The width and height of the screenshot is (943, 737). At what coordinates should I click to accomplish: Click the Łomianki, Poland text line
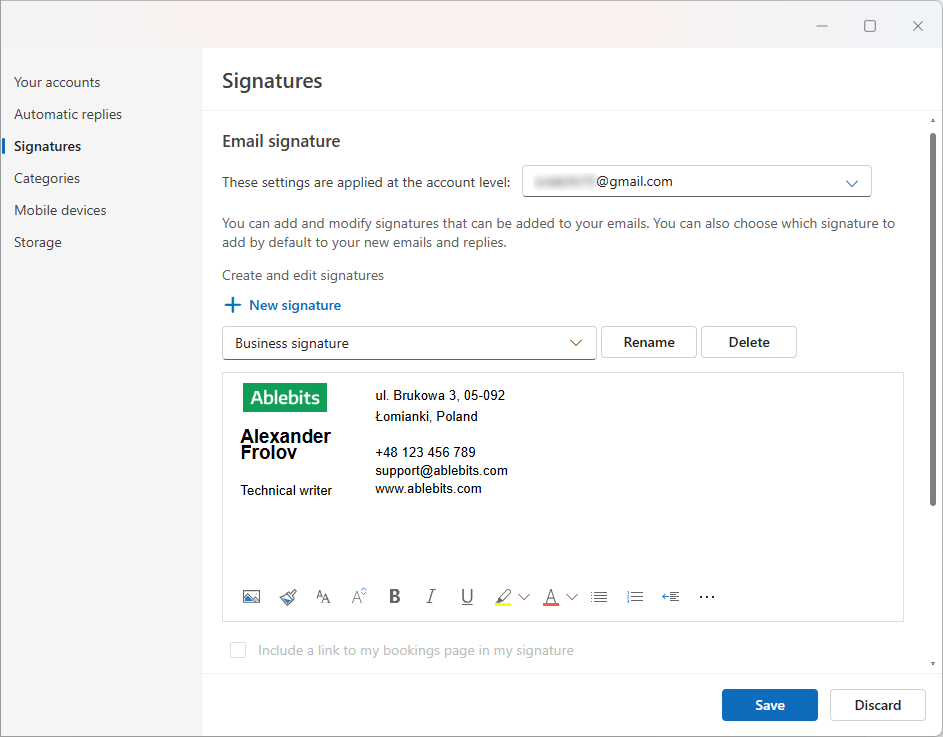[426, 416]
